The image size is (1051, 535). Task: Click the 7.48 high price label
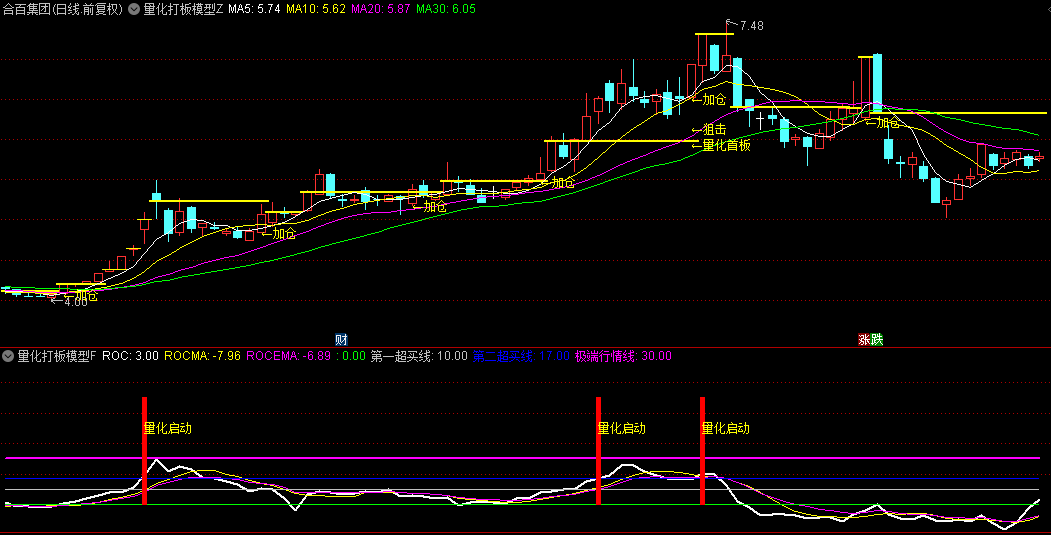[751, 25]
